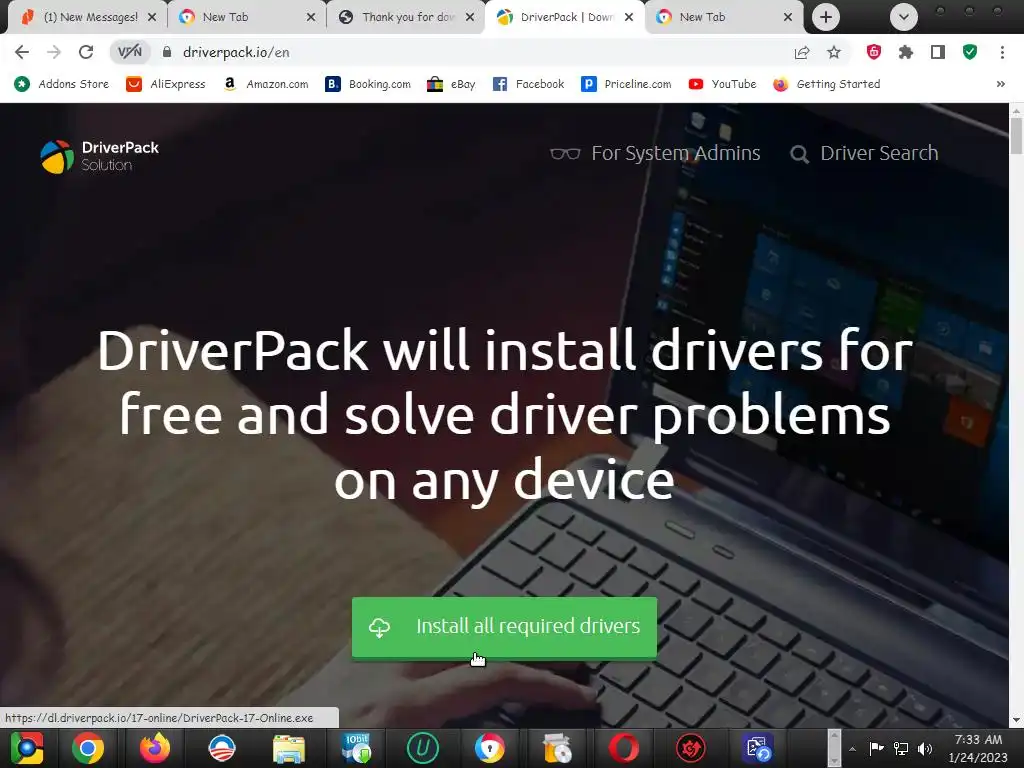
Task: Toggle the side panel icon
Action: [x=938, y=52]
